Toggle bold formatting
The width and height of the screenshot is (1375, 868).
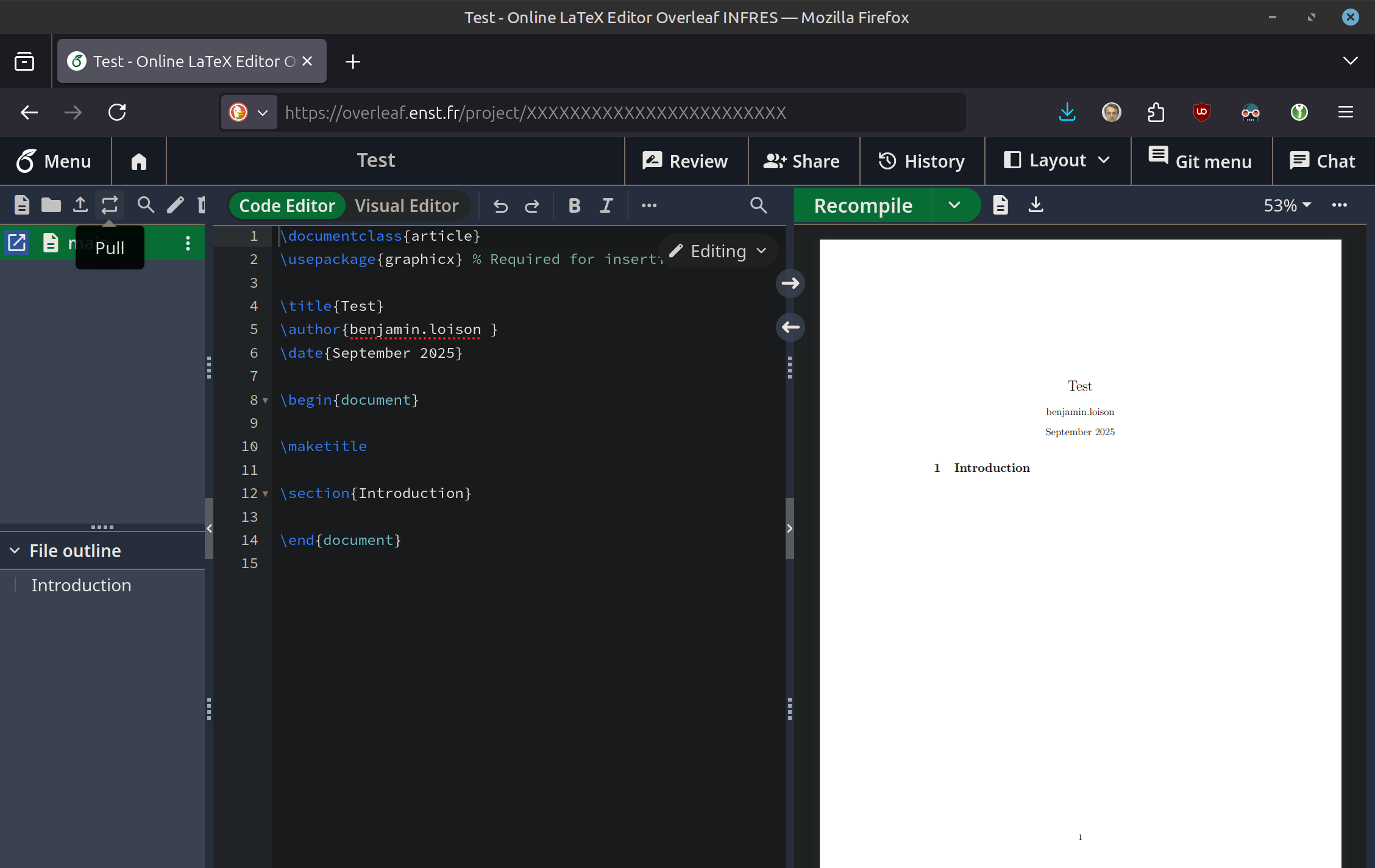click(574, 206)
